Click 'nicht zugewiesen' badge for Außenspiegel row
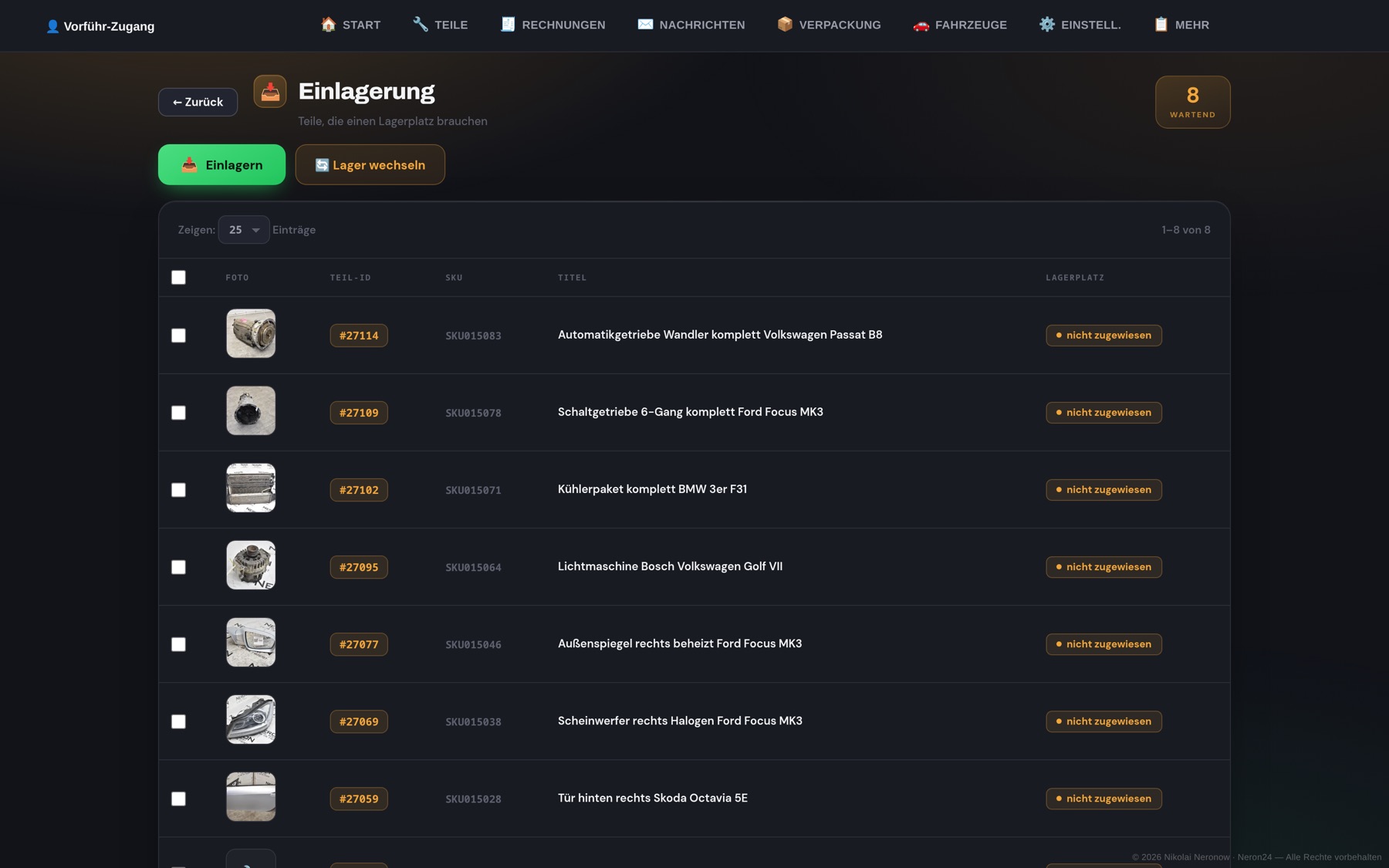1389x868 pixels. pyautogui.click(x=1103, y=644)
